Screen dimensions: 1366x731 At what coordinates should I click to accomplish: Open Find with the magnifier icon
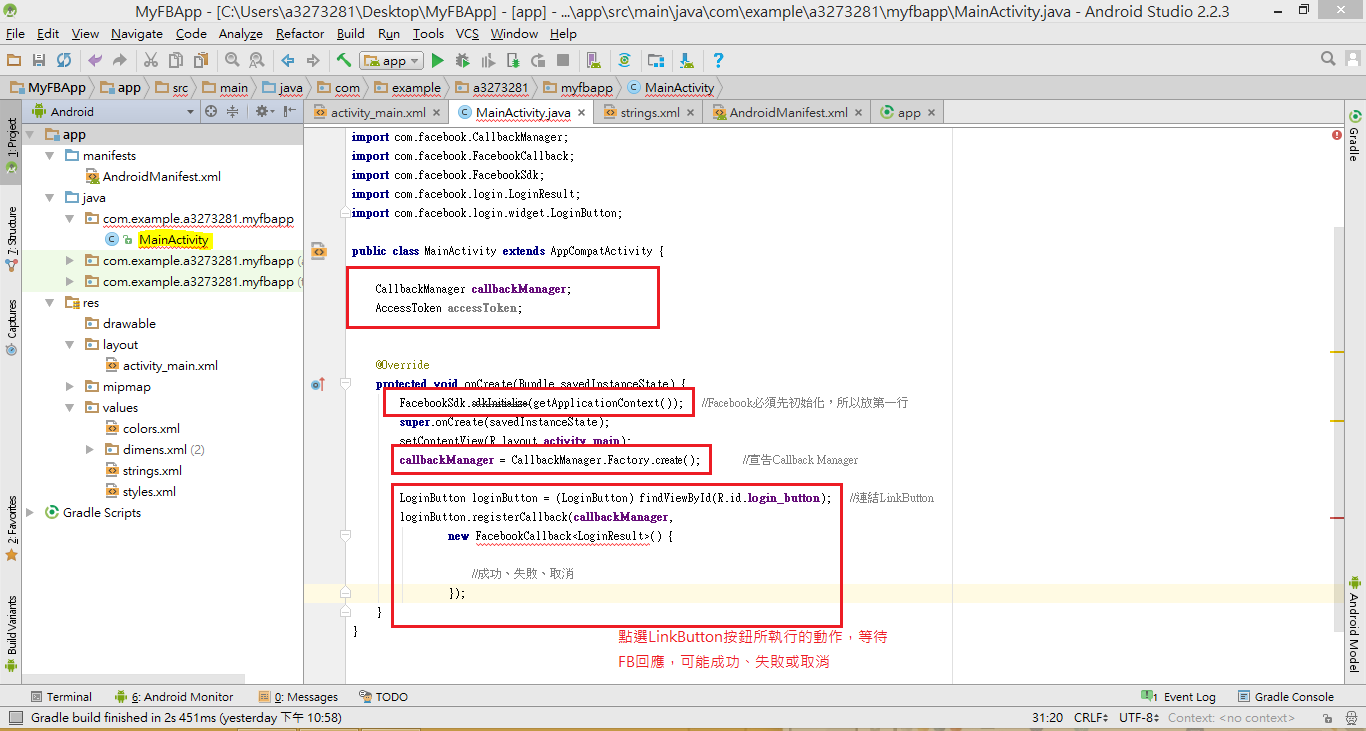tap(232, 61)
